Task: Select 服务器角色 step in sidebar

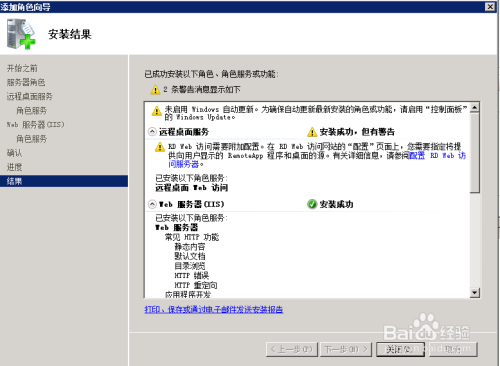Action: pos(26,82)
